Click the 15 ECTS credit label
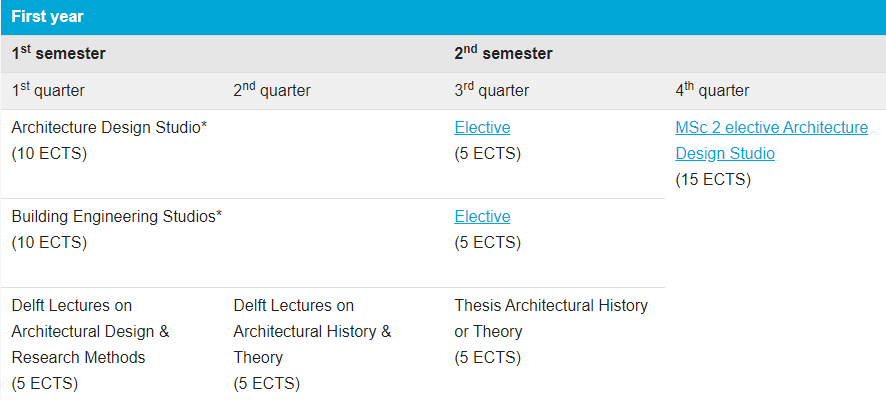Screen dimensions: 886x400 click(713, 180)
